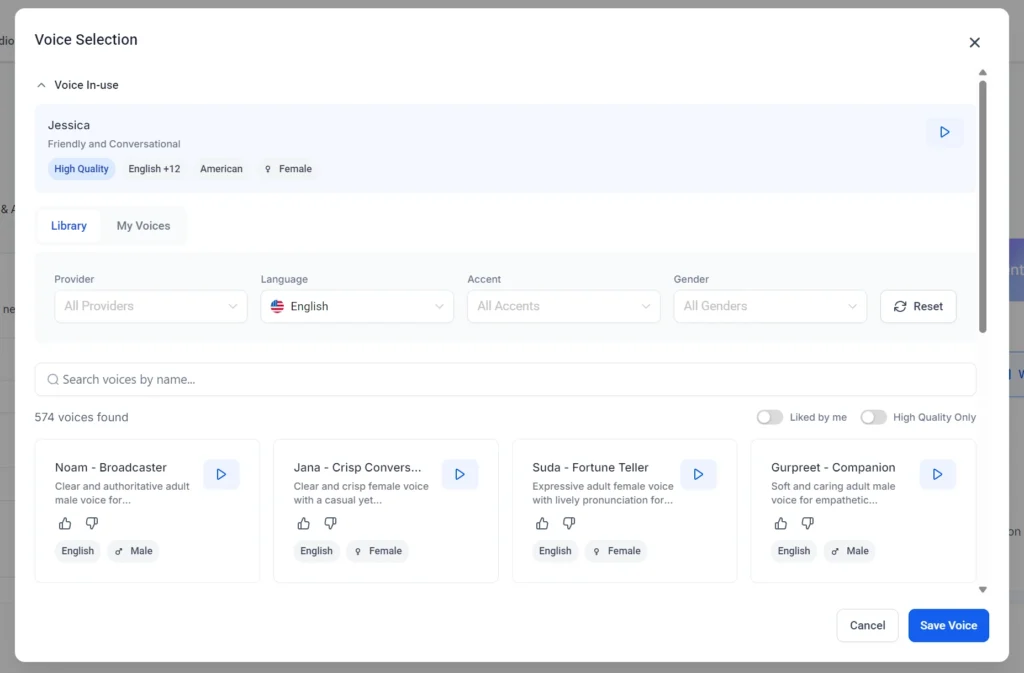Reset the voice filters
The width and height of the screenshot is (1024, 673).
point(918,306)
